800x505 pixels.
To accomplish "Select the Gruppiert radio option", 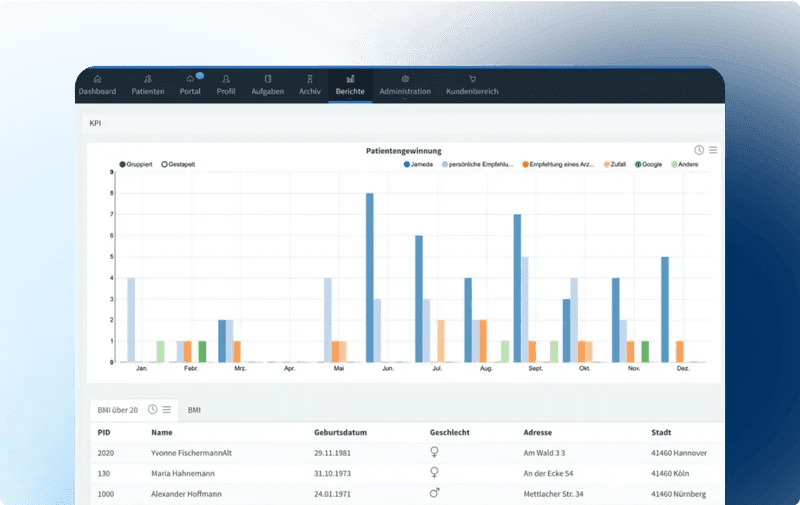I will pos(123,164).
